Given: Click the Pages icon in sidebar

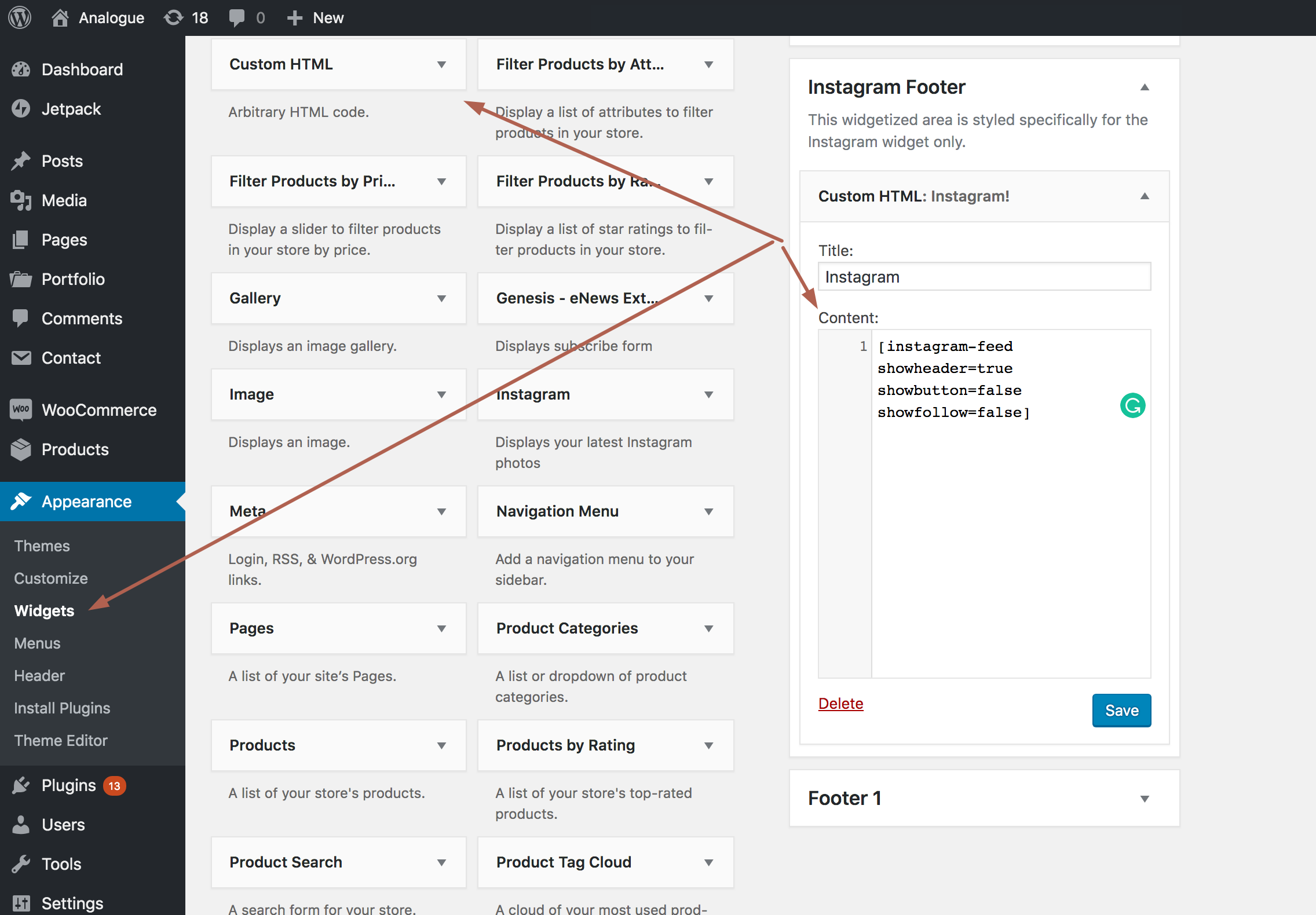Looking at the screenshot, I should point(21,240).
